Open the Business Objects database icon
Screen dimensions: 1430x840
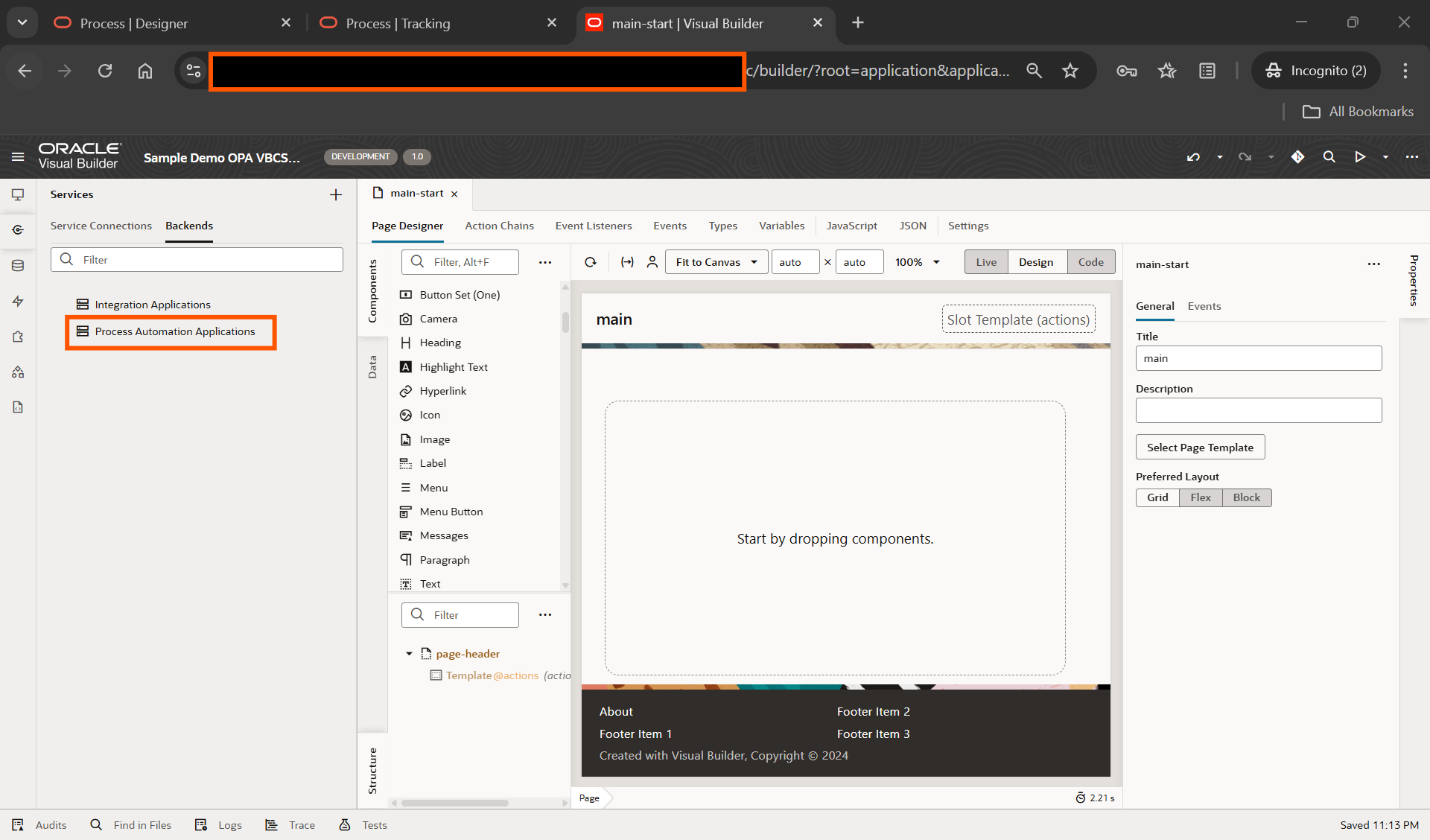point(18,265)
